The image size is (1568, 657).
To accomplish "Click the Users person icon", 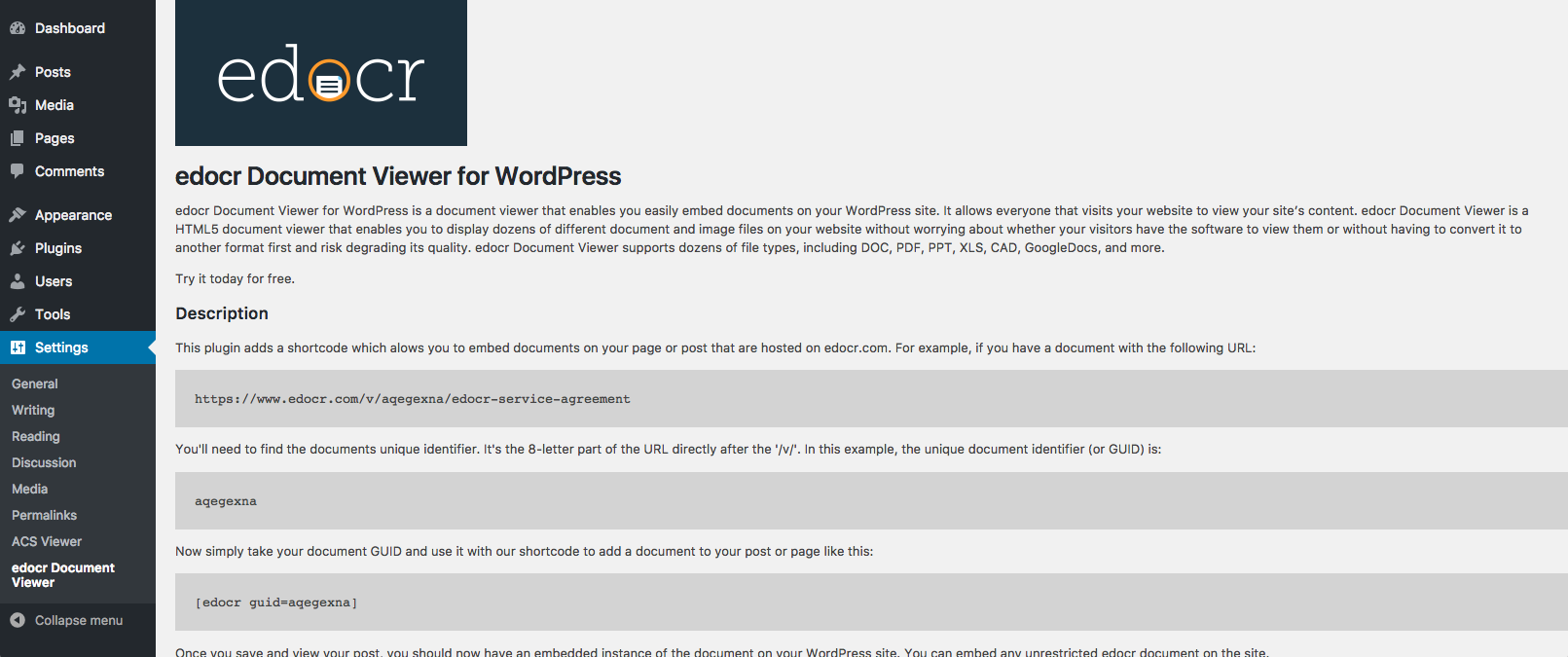I will pos(18,281).
